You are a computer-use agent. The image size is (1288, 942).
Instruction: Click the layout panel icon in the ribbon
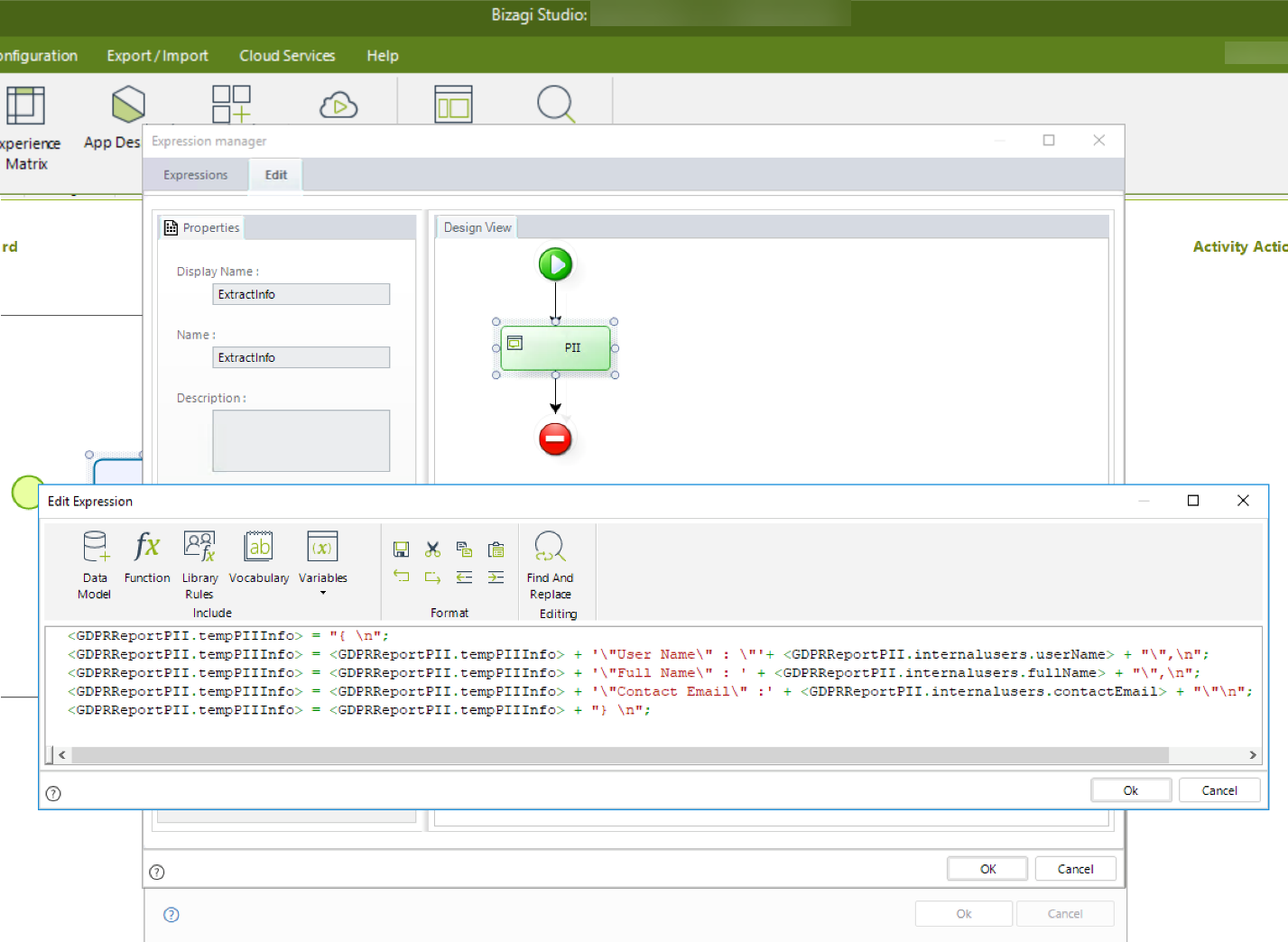pyautogui.click(x=453, y=104)
